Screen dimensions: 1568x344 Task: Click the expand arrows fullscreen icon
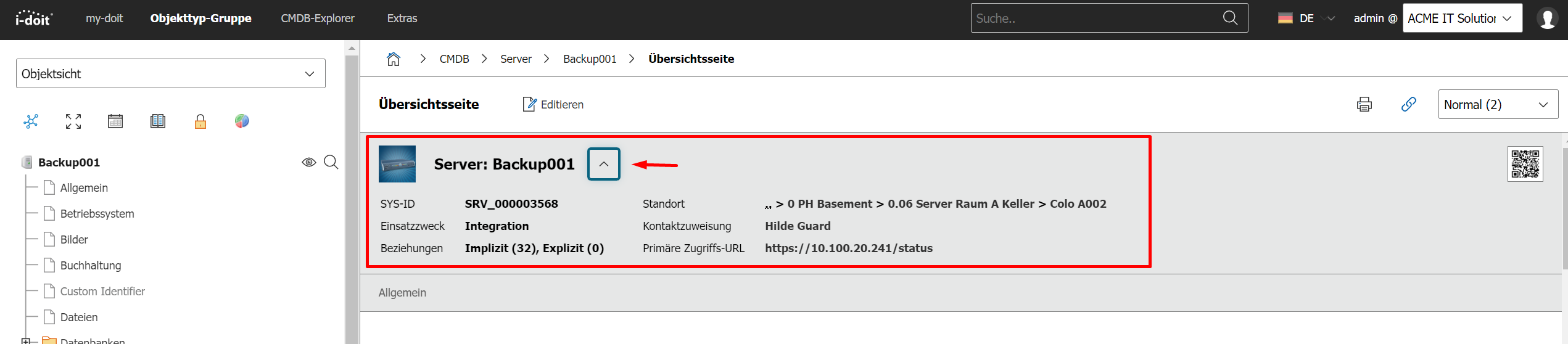click(x=73, y=121)
